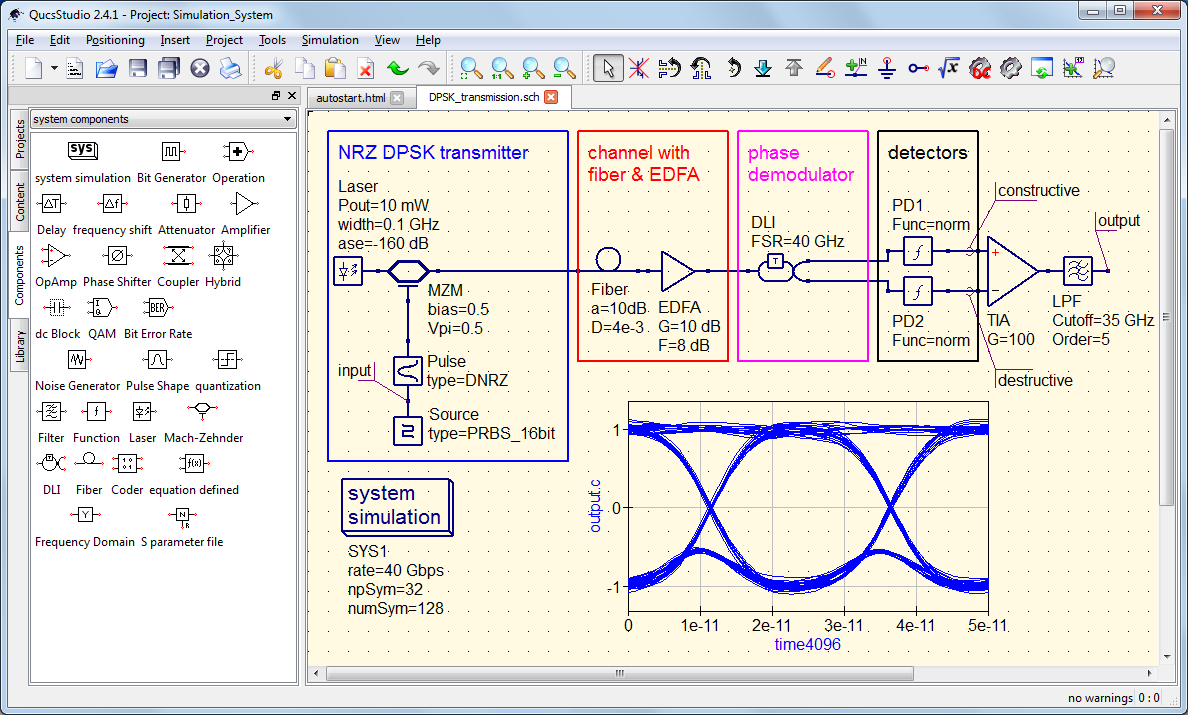Click the Save All icon
Image resolution: width=1188 pixels, height=715 pixels.
pyautogui.click(x=169, y=68)
